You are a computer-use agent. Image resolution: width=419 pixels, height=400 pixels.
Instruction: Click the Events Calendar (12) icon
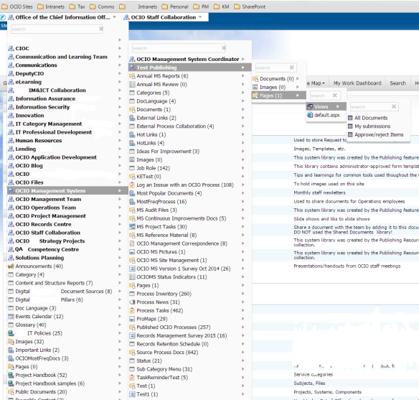(x=11, y=316)
